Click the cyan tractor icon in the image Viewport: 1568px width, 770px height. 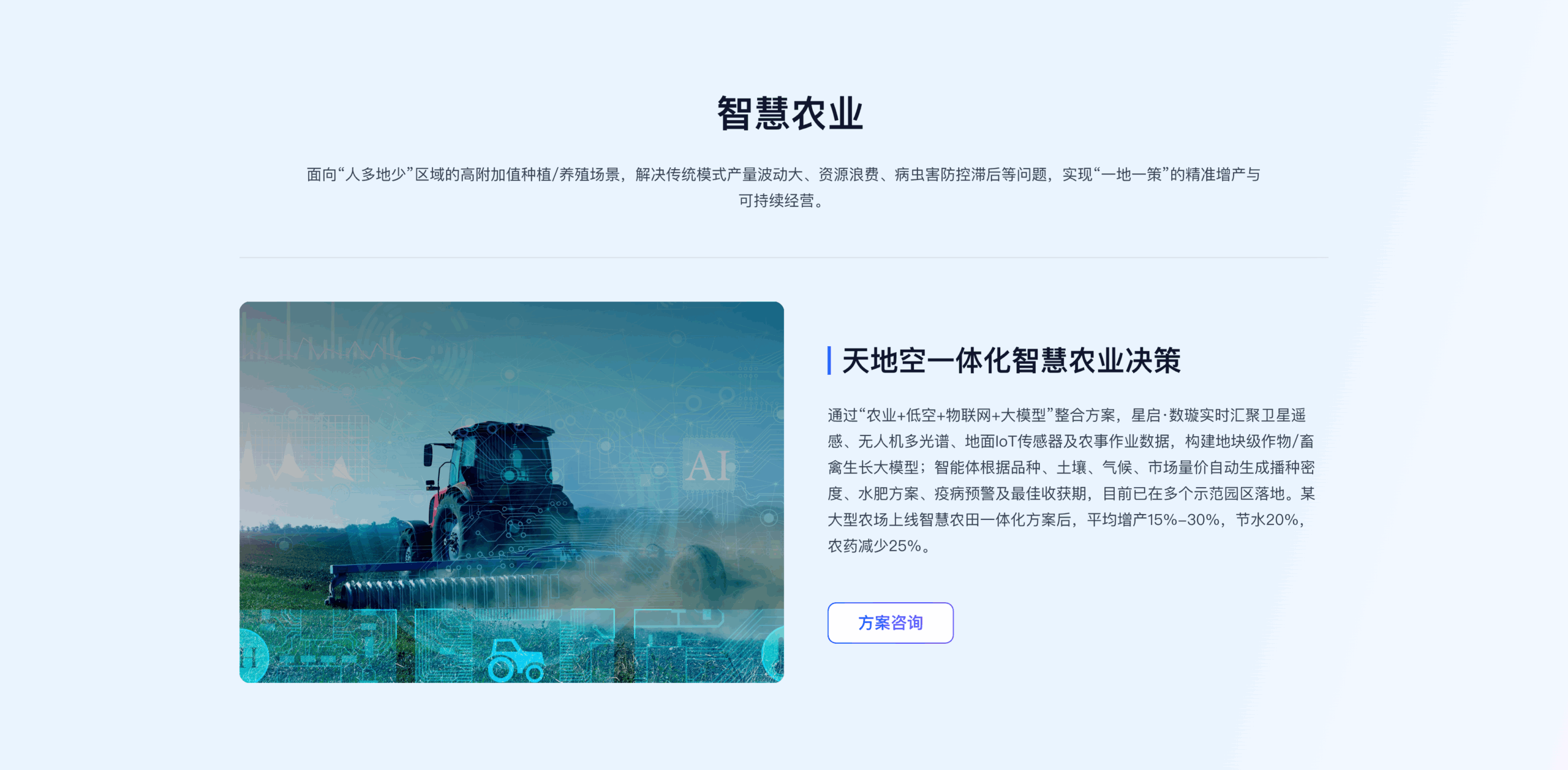516,660
